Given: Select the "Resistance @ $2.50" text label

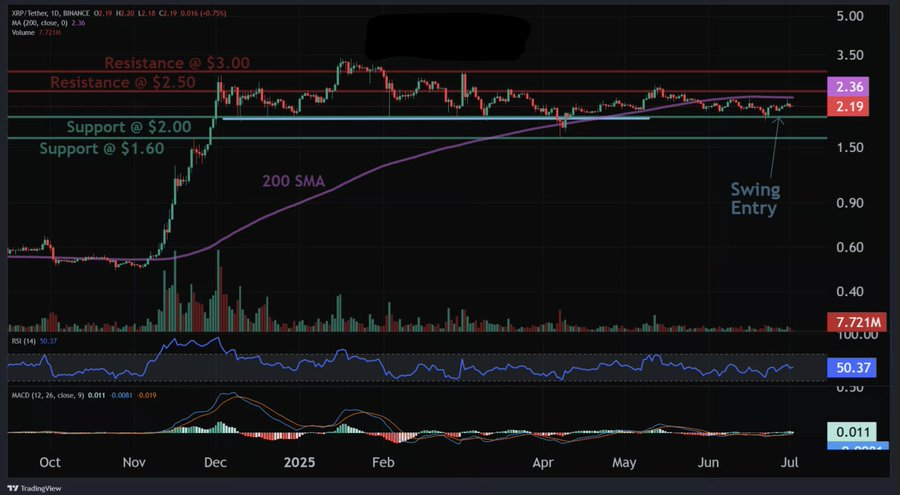Looking at the screenshot, I should (x=122, y=82).
